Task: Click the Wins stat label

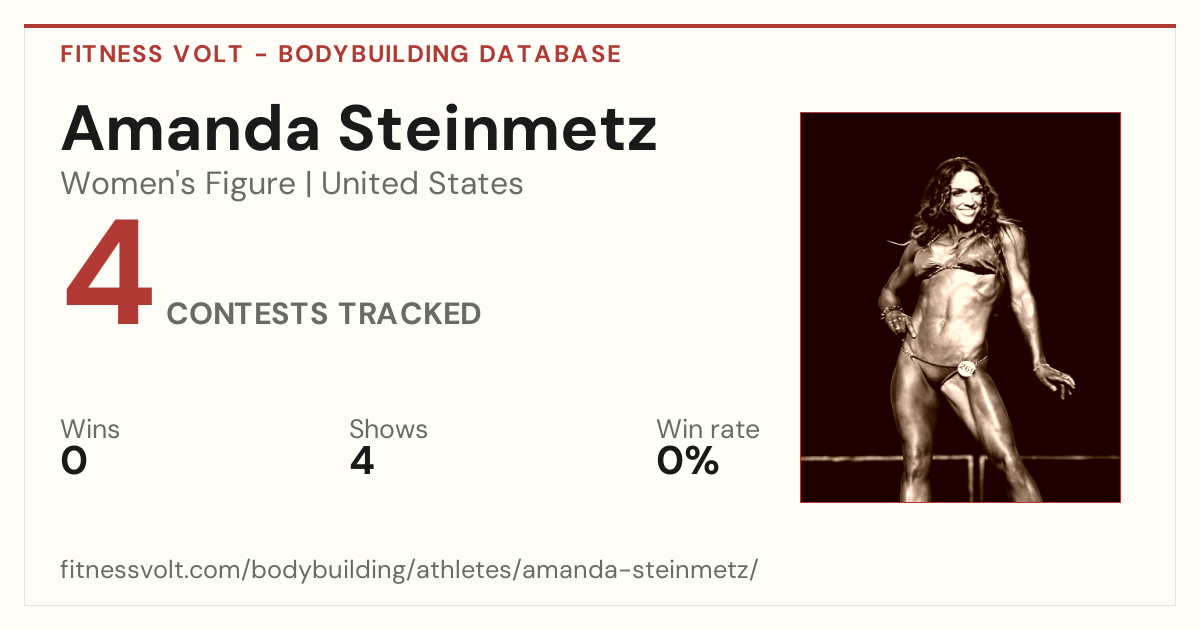Action: click(90, 429)
